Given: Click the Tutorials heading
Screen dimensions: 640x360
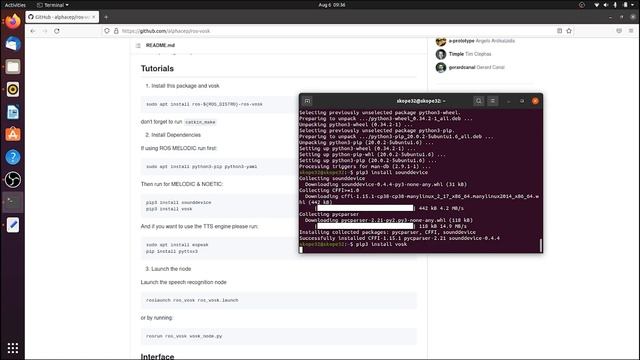Looking at the screenshot, I should (157, 69).
